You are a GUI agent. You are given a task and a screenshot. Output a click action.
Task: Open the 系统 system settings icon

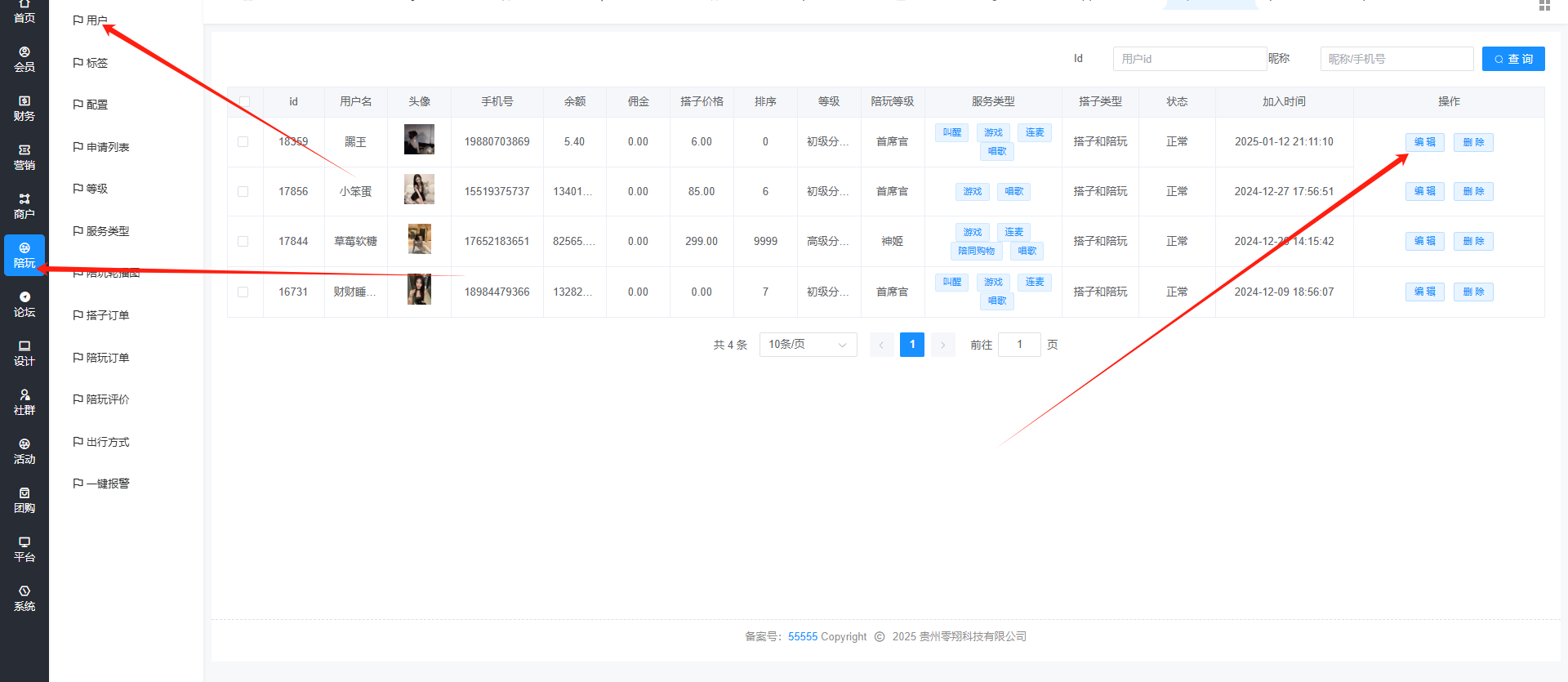point(24,599)
